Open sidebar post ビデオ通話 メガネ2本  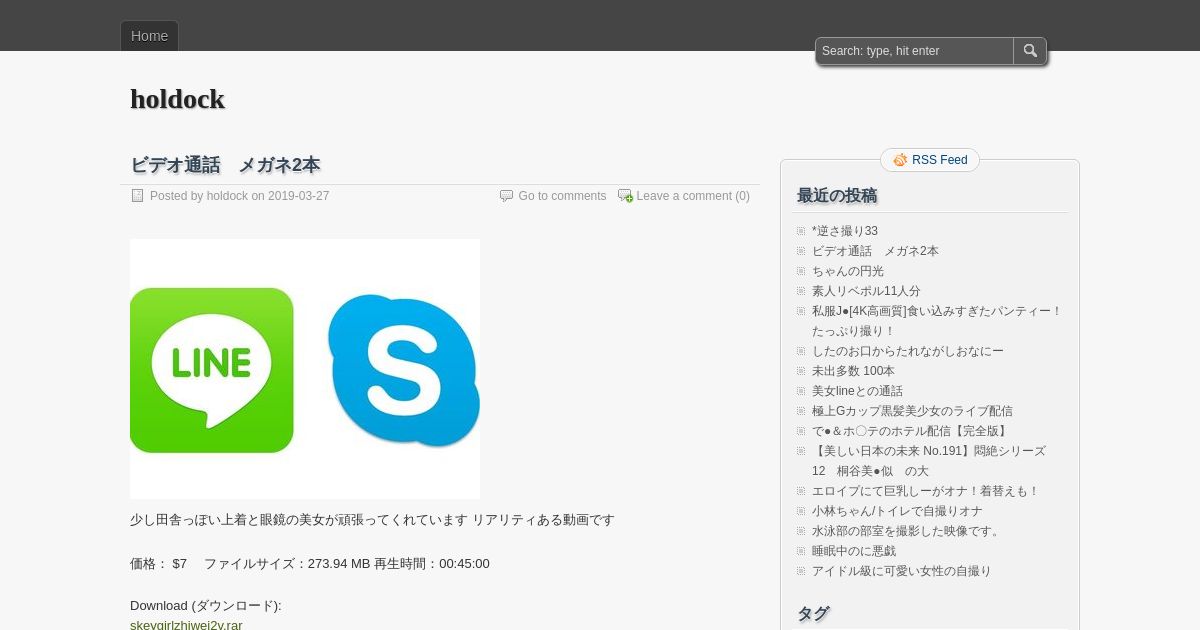point(875,251)
